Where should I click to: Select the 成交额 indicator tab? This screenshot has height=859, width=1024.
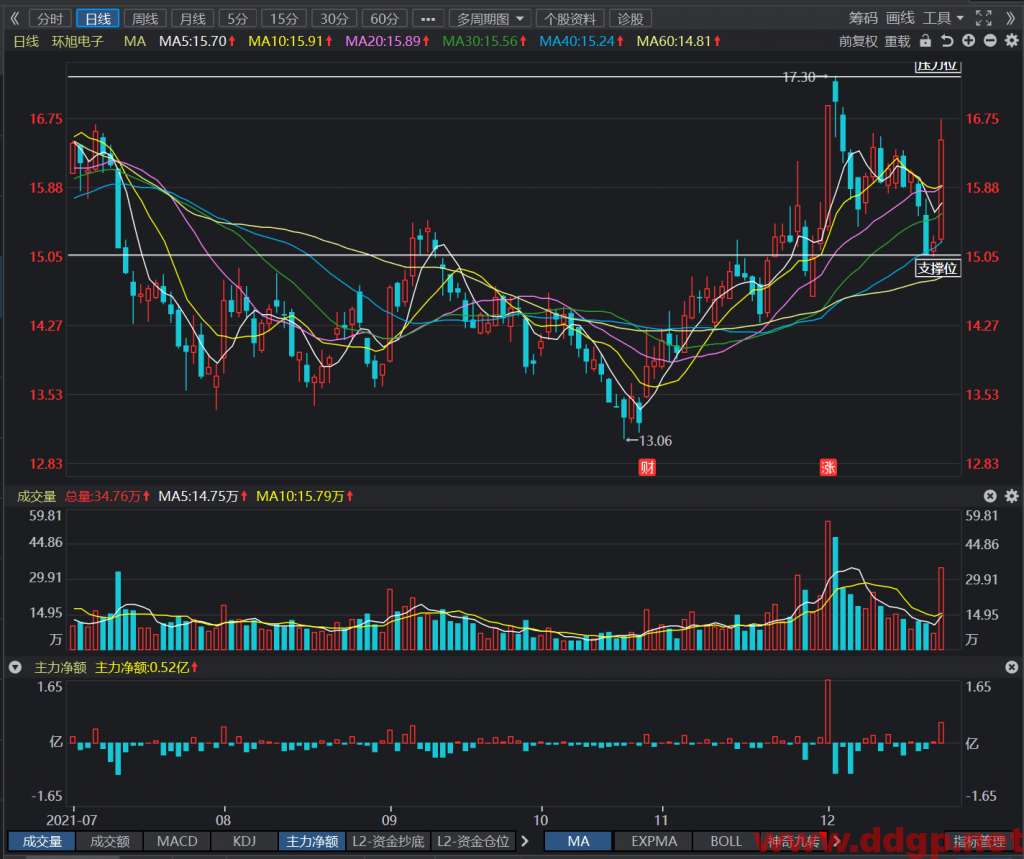(x=109, y=841)
